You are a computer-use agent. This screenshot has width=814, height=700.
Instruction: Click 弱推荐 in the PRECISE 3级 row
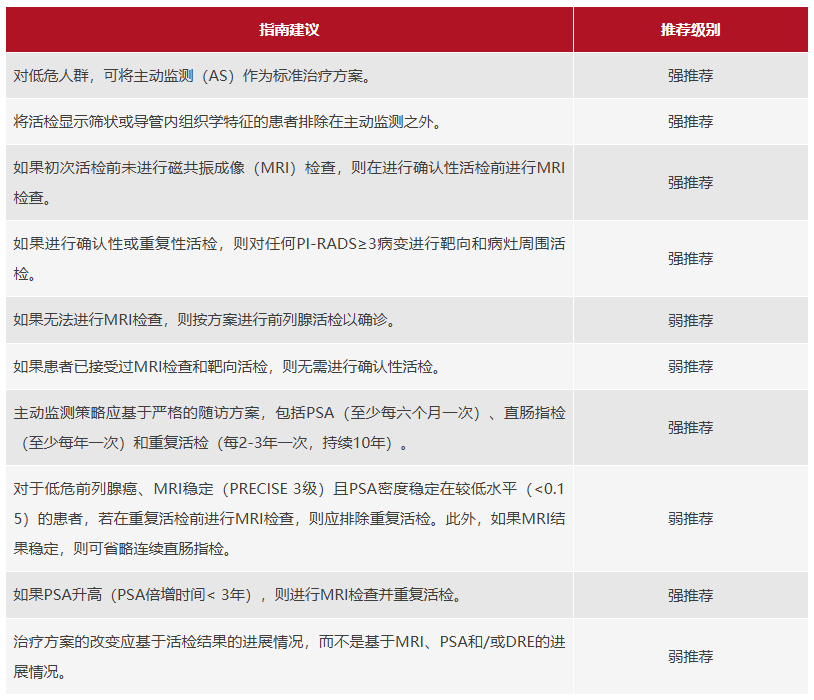[x=690, y=519]
